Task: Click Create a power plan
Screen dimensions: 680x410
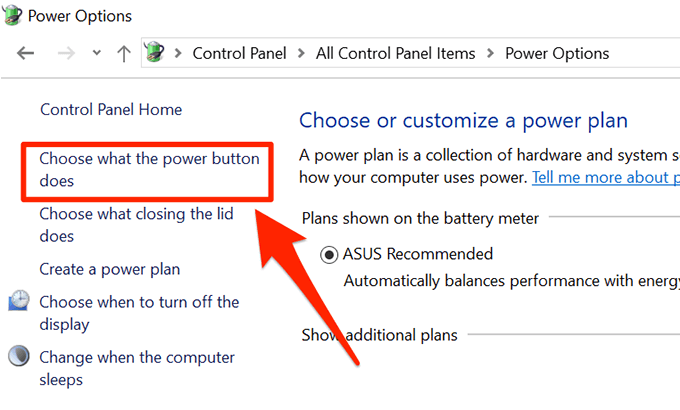Action: [x=109, y=269]
